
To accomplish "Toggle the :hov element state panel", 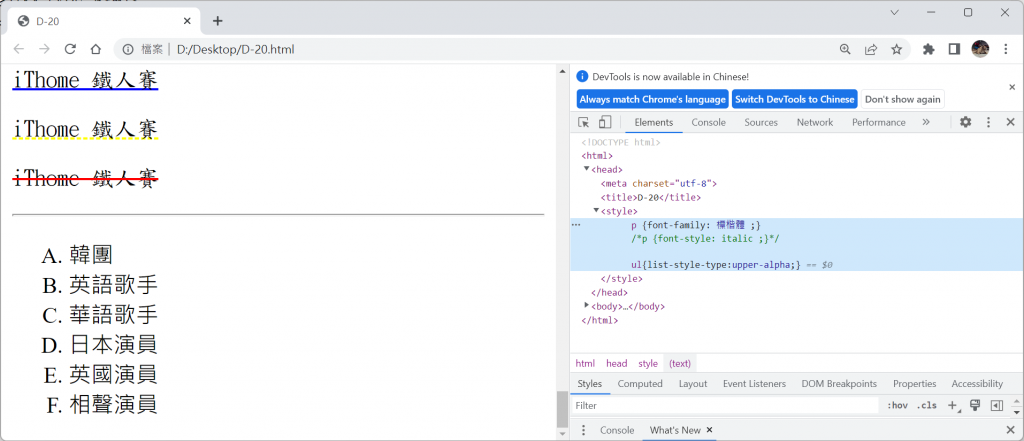I will [897, 406].
